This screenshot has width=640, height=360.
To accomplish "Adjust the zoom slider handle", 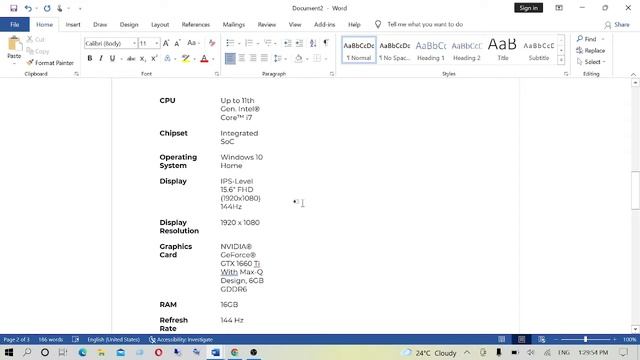I will [585, 339].
